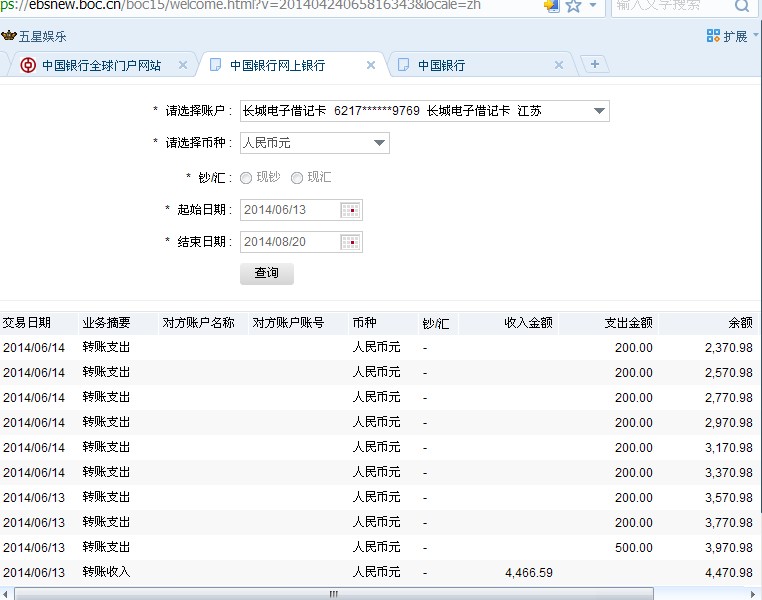Viewport: 762px width, 600px height.
Task: Open the 五星娱乐 bookmark
Action: (34, 36)
